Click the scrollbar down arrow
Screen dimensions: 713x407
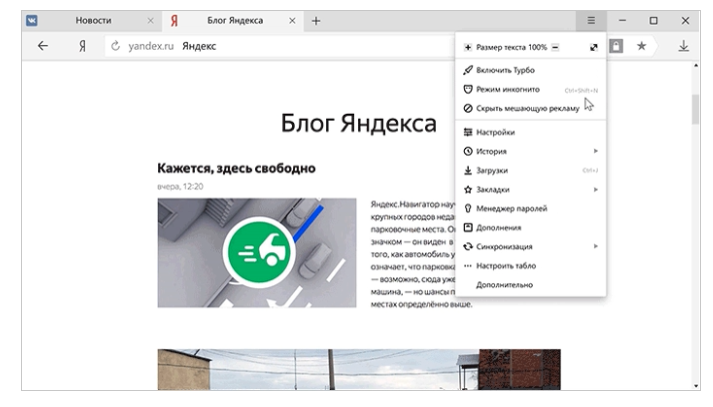696,386
